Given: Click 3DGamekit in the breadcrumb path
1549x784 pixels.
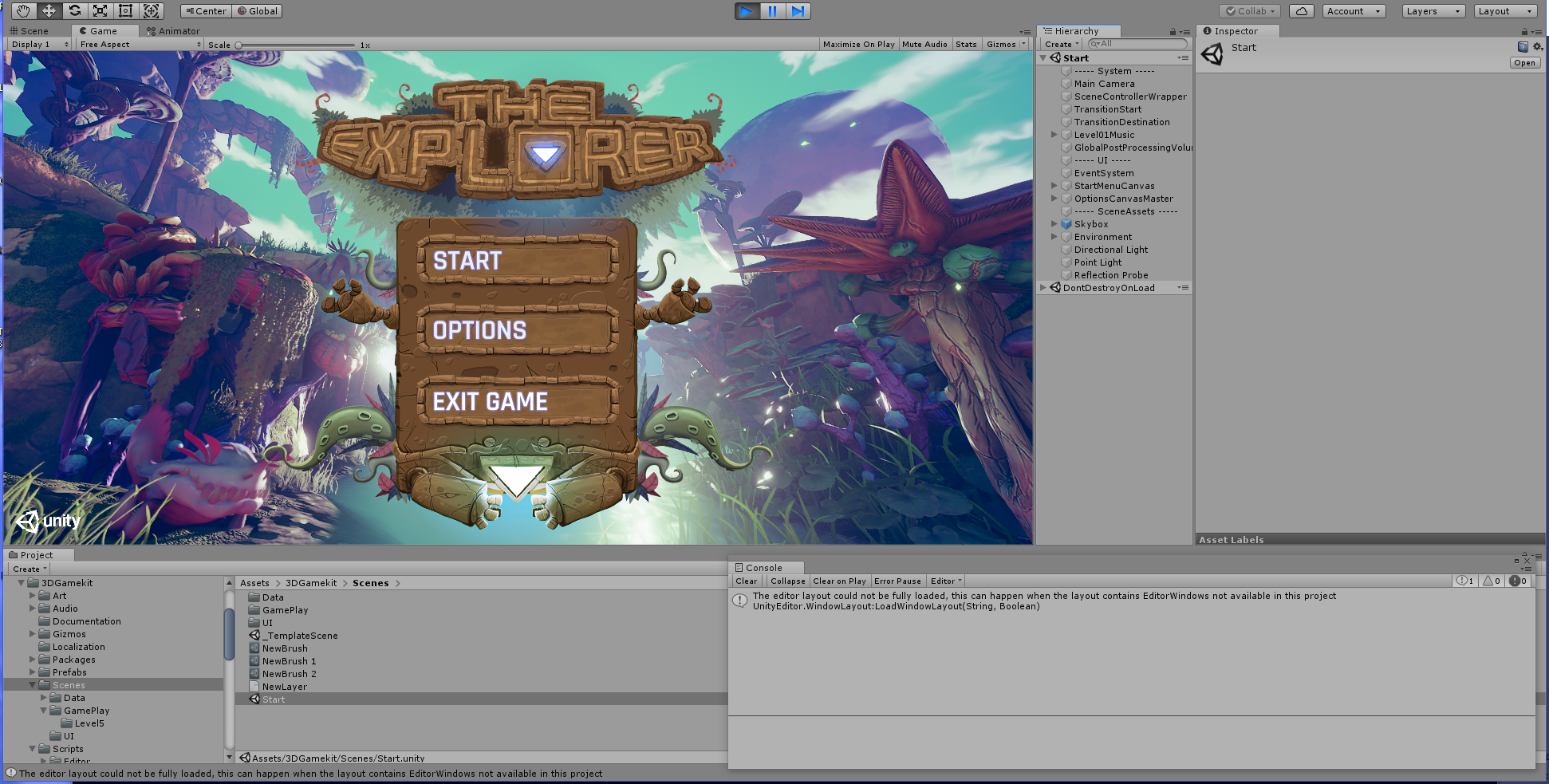Looking at the screenshot, I should 311,583.
